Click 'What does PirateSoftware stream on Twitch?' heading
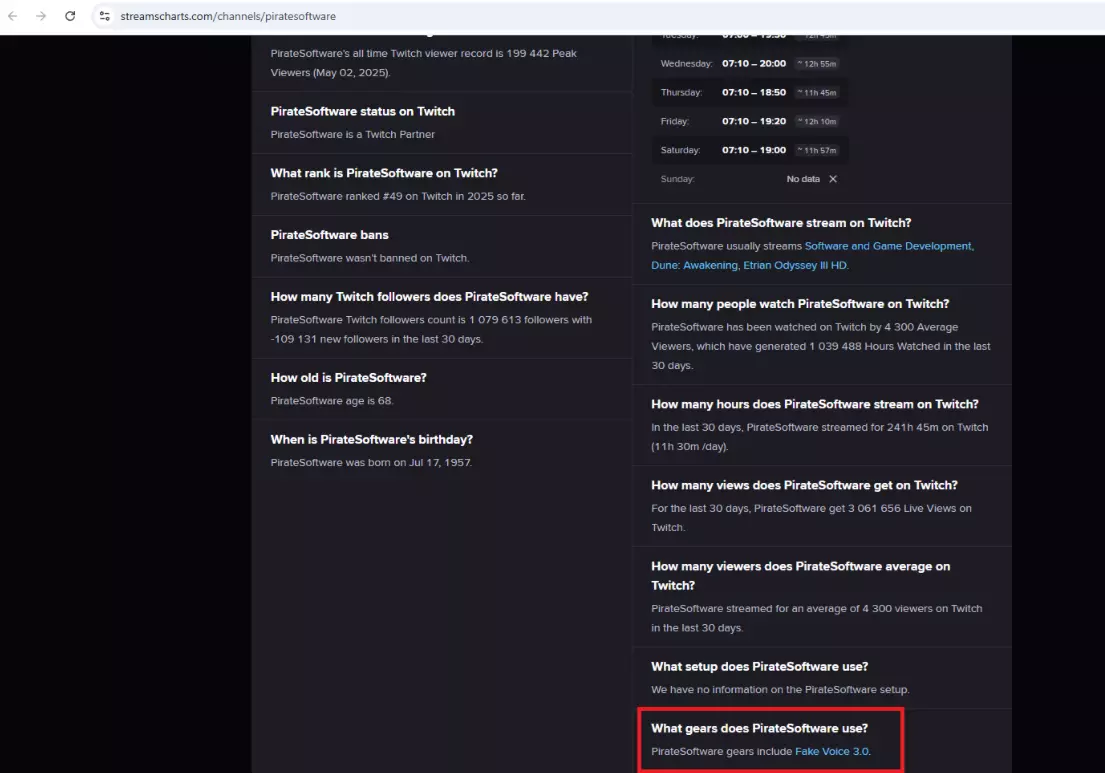 pos(781,223)
